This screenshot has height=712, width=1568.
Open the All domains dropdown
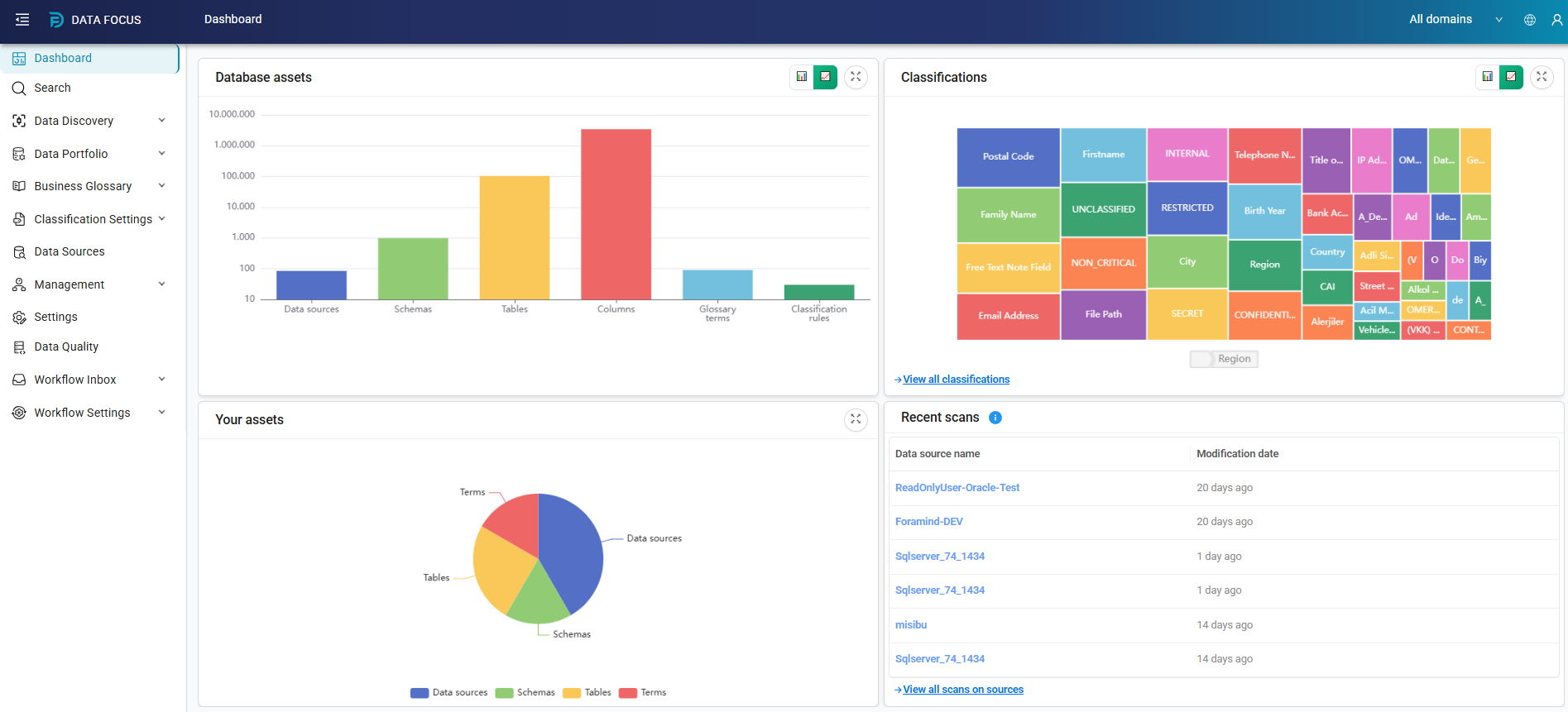[x=1455, y=20]
